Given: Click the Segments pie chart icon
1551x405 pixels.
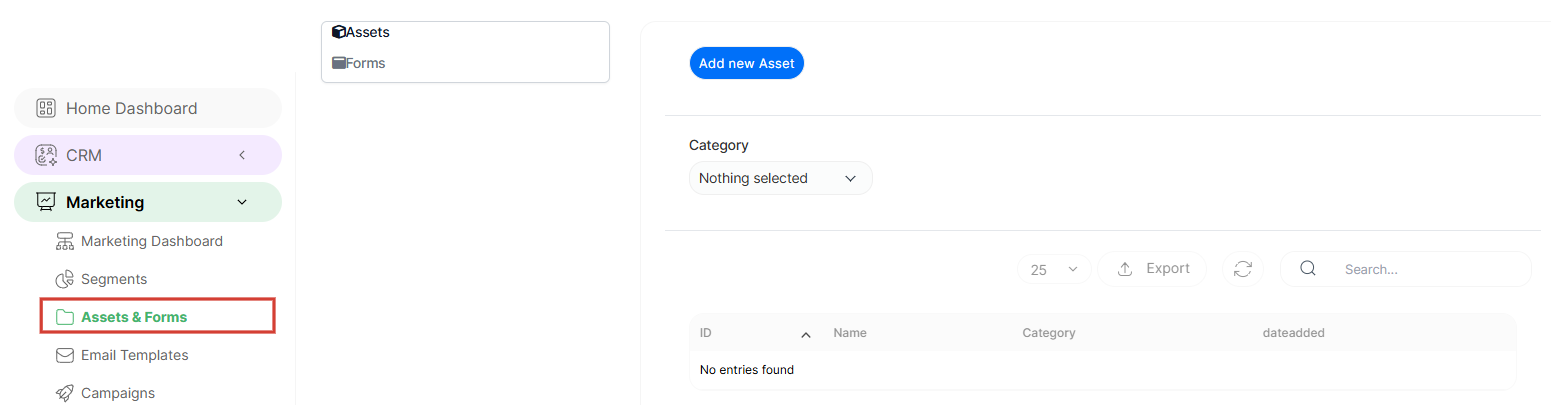Looking at the screenshot, I should point(65,279).
